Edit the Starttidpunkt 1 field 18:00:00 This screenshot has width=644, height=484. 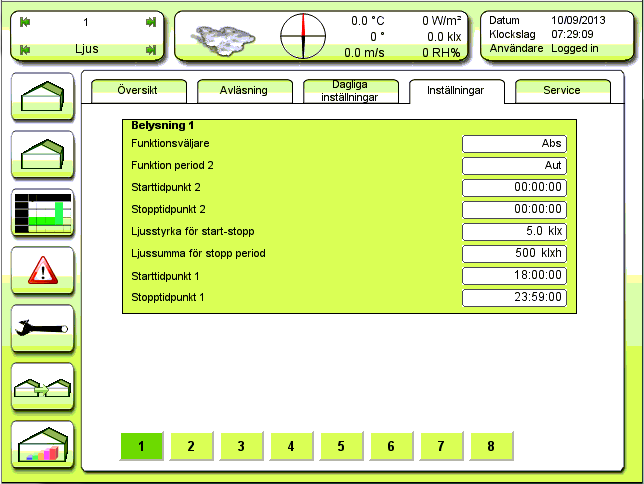[x=514, y=276]
